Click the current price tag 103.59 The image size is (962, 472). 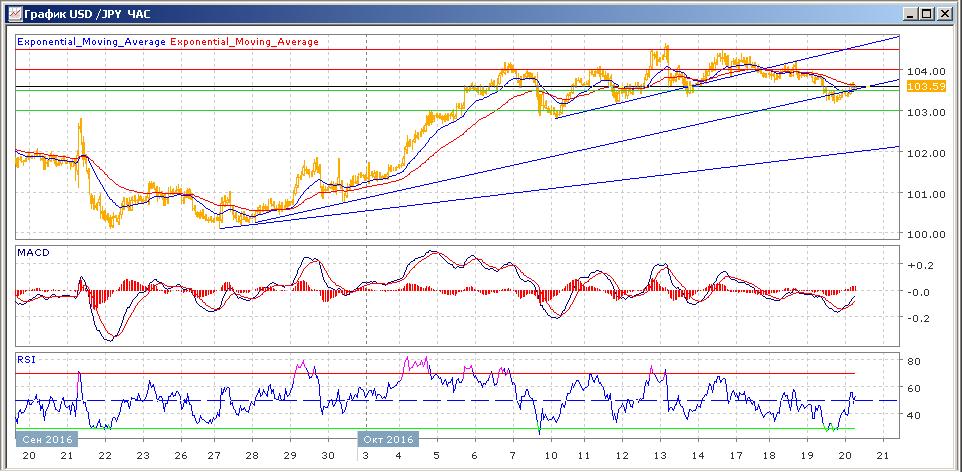925,87
